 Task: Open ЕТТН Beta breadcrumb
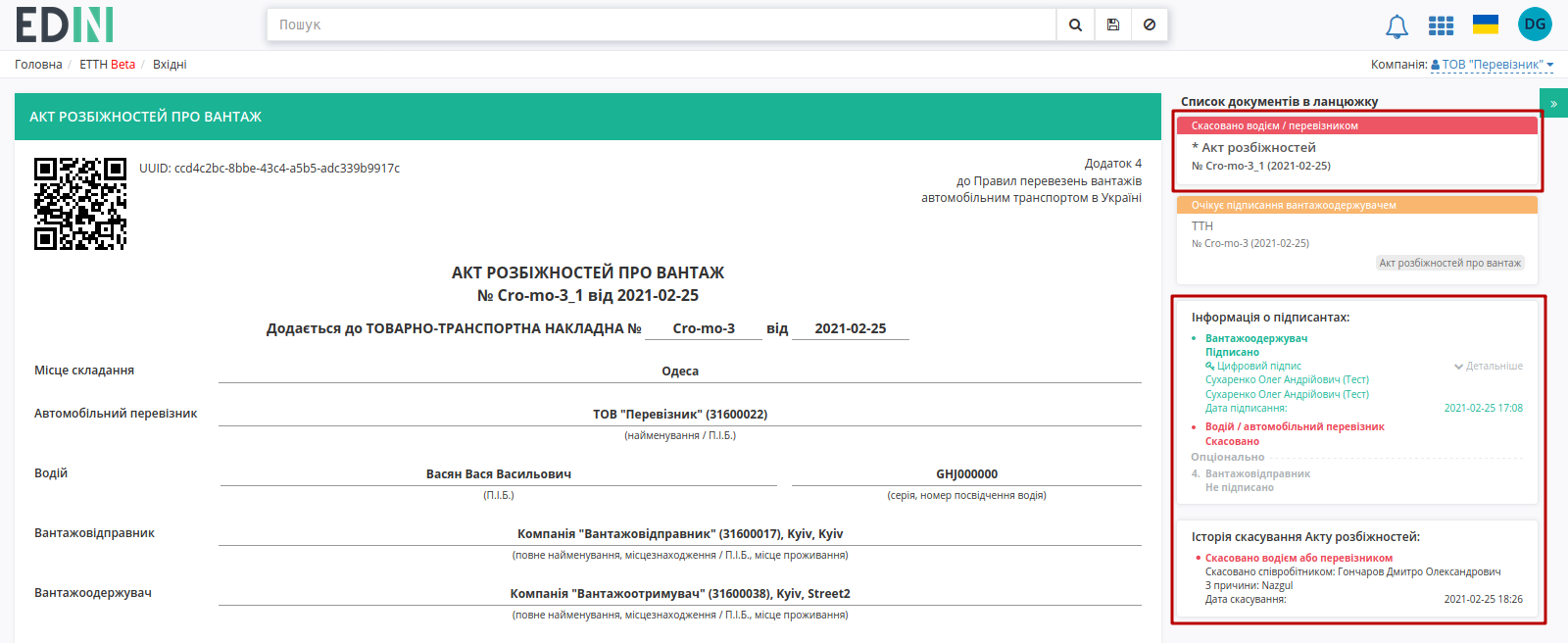[108, 65]
